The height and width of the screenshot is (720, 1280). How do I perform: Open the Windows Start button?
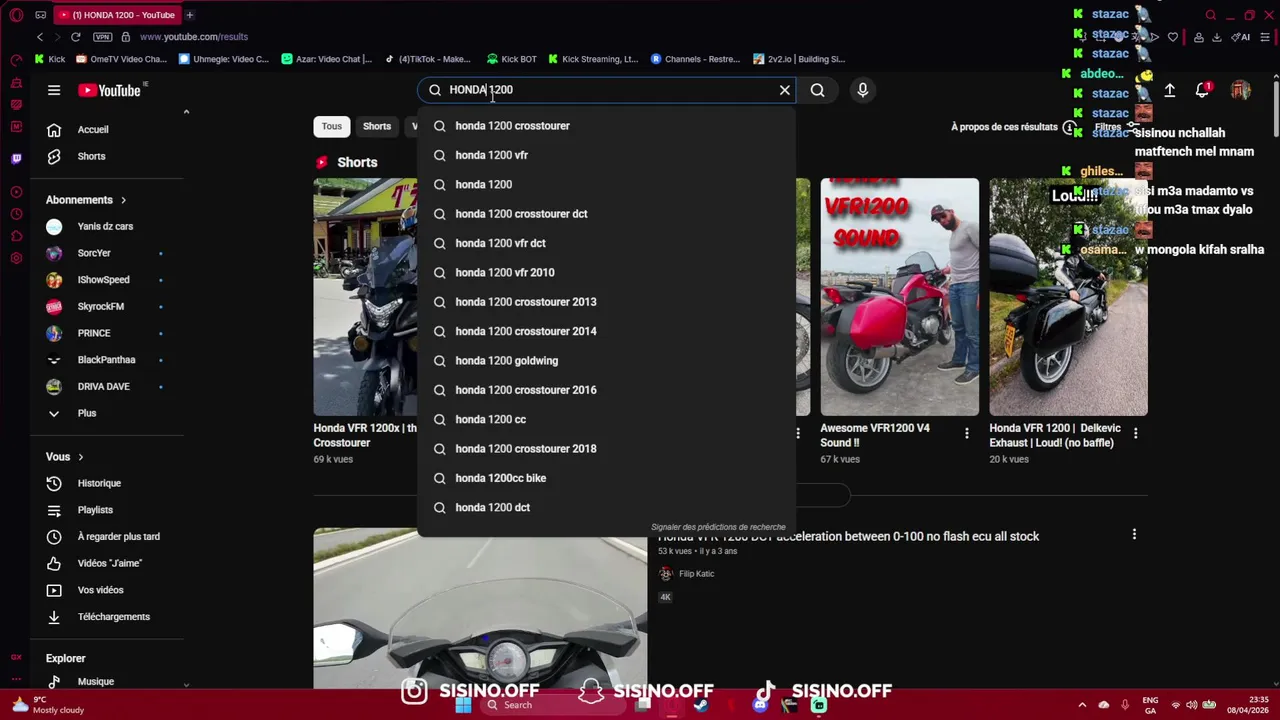pyautogui.click(x=463, y=705)
